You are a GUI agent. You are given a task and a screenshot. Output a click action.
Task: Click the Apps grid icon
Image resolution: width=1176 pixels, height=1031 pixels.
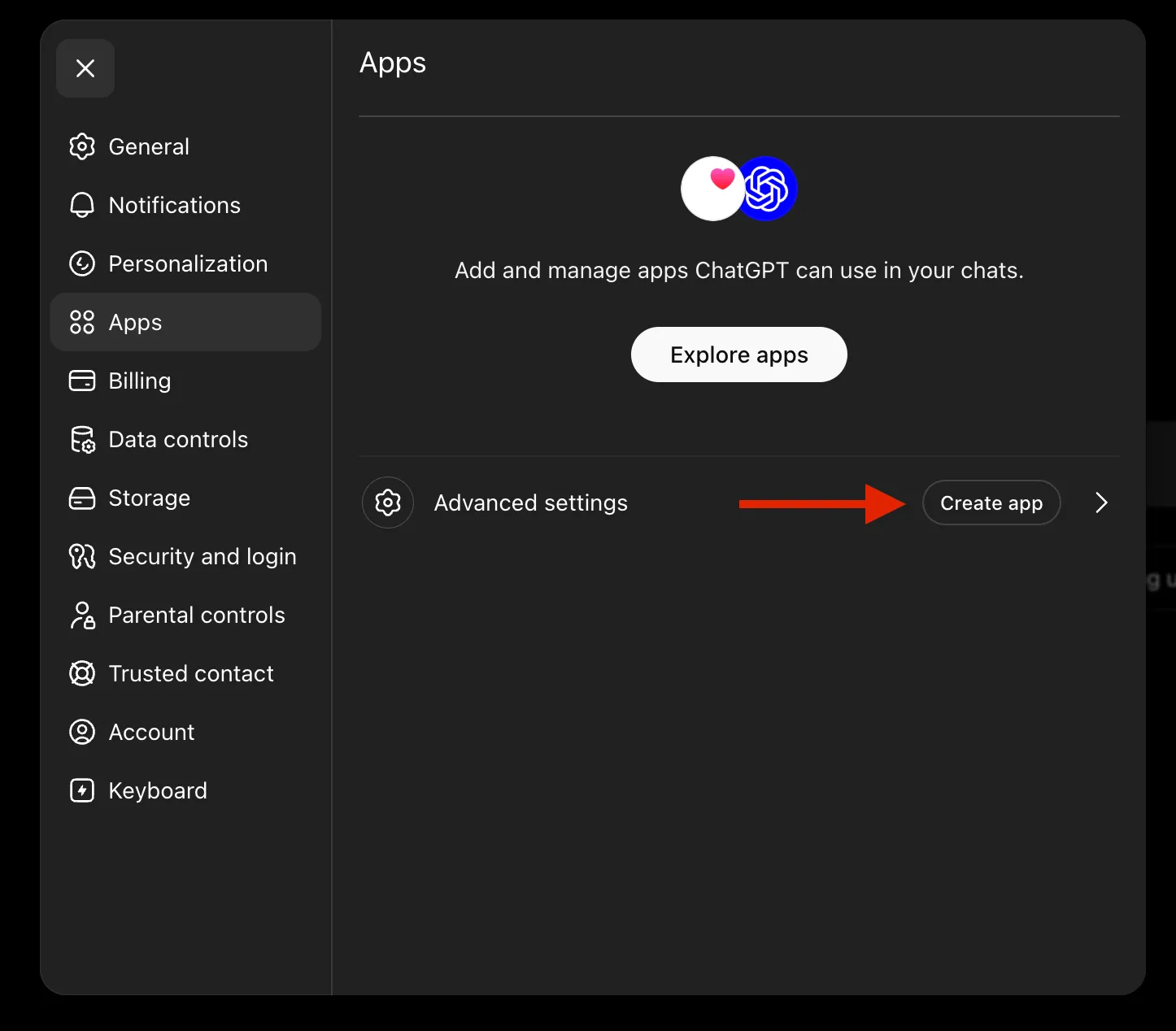82,322
